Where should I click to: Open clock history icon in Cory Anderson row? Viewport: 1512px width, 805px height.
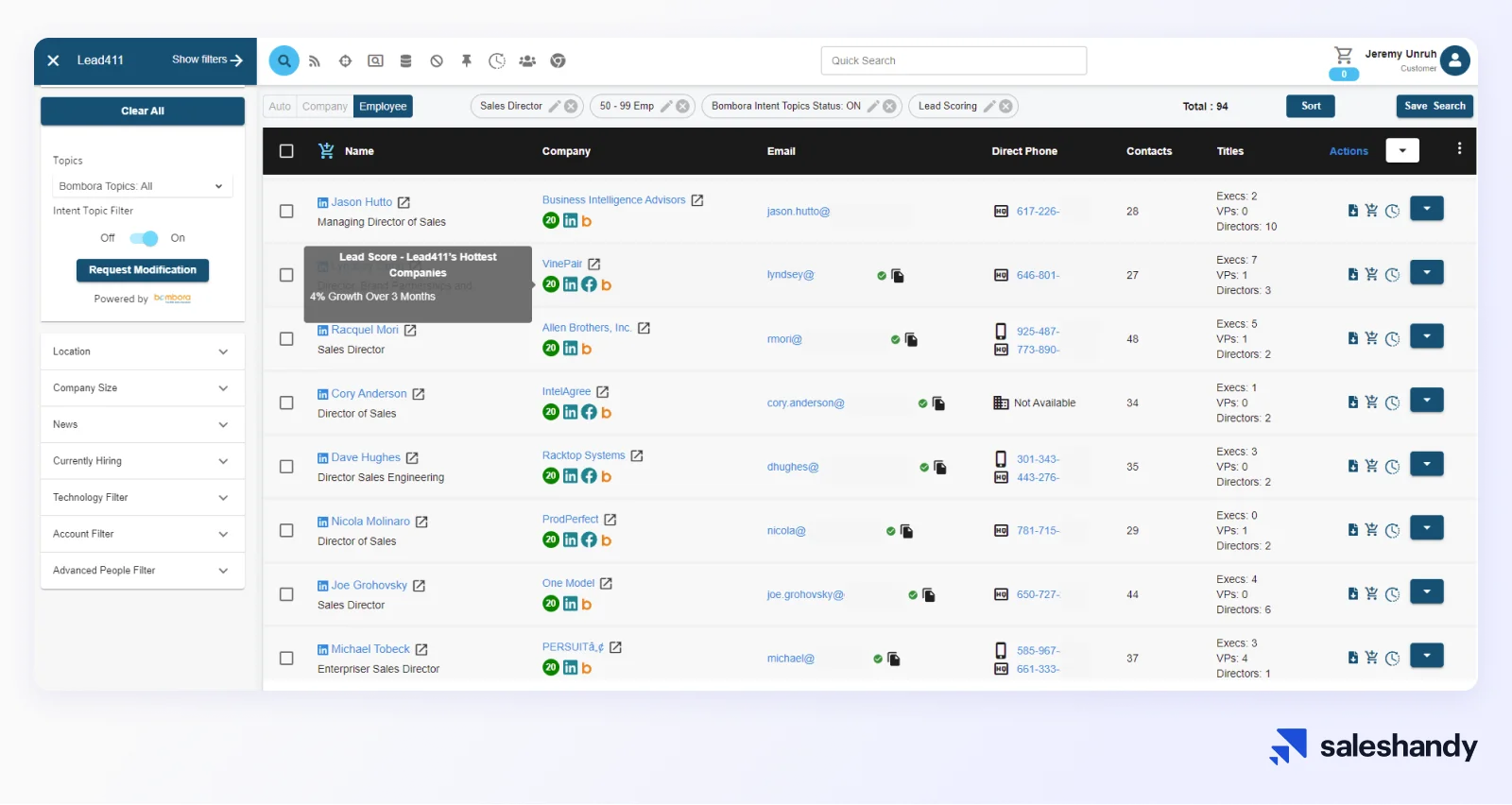1392,402
